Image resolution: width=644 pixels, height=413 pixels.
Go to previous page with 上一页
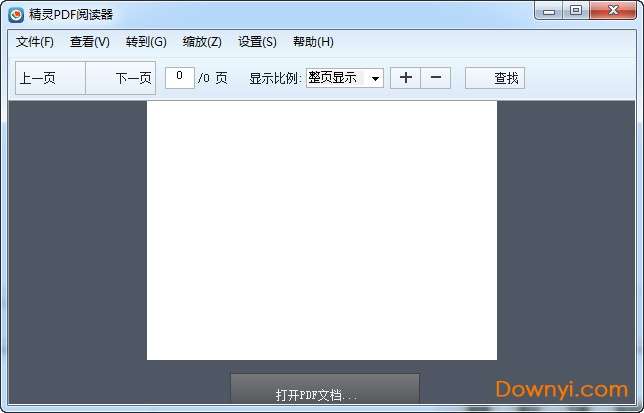click(51, 78)
